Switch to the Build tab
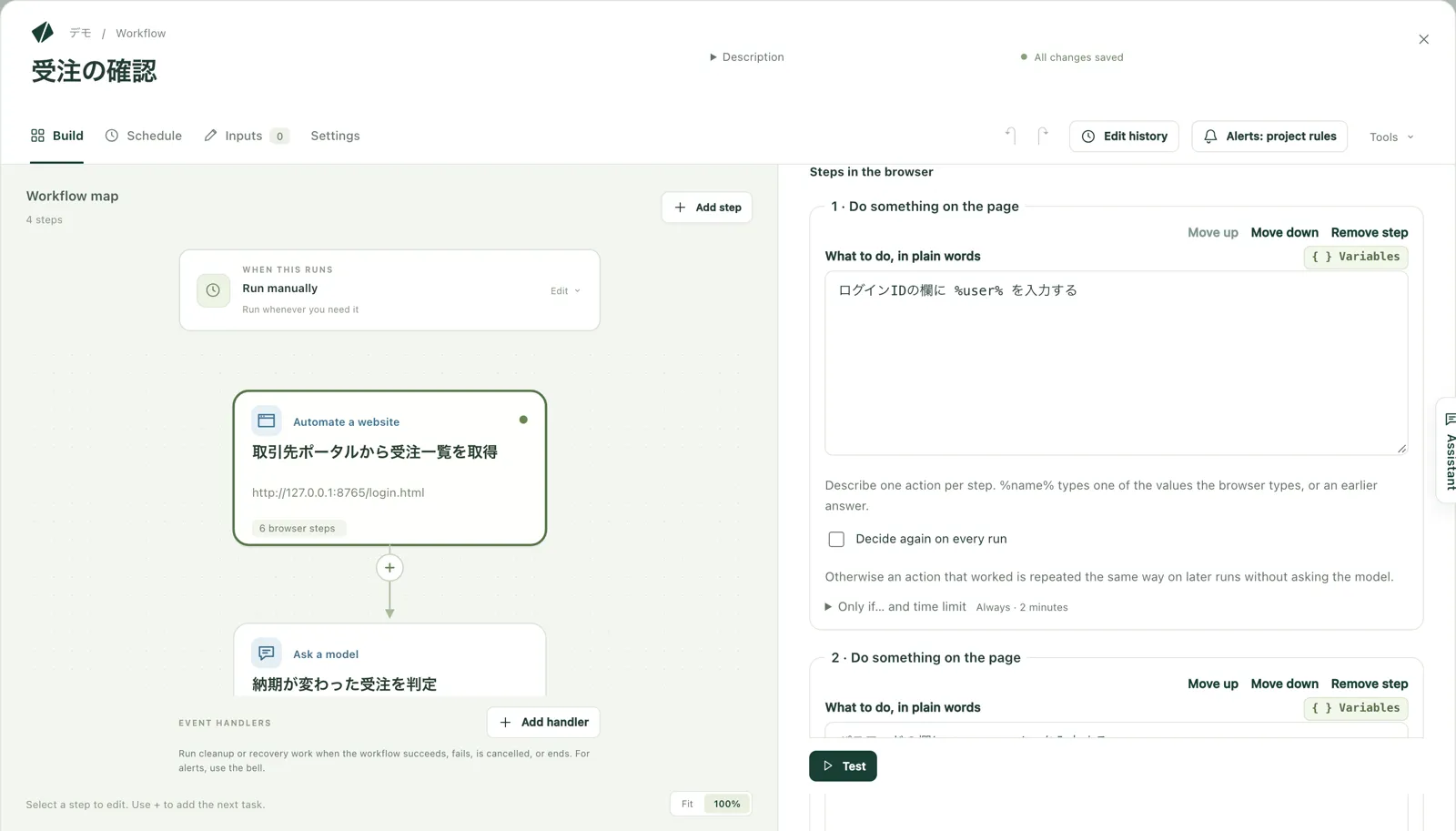Image resolution: width=1456 pixels, height=831 pixels. tap(56, 136)
